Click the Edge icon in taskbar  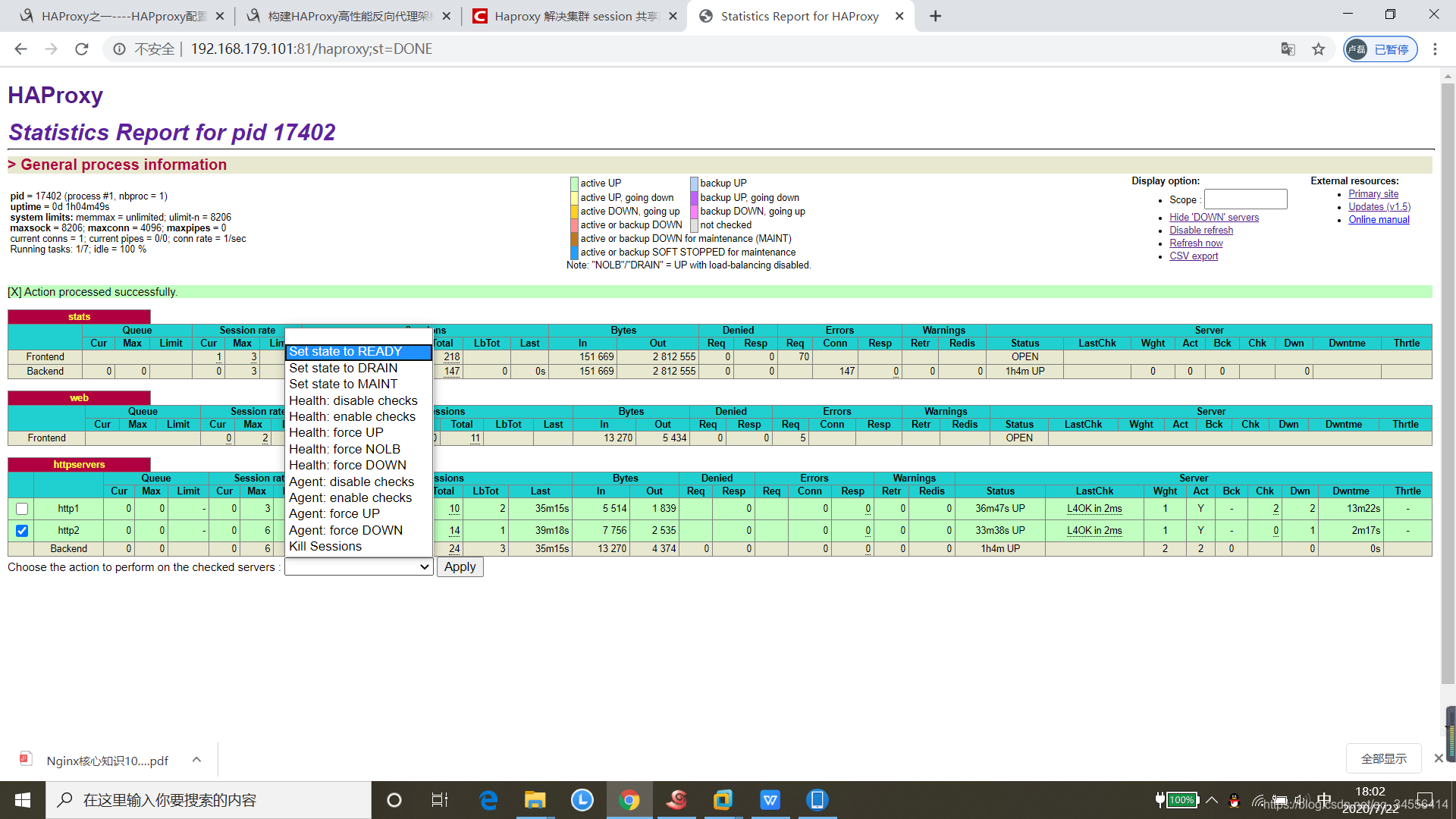pos(488,800)
